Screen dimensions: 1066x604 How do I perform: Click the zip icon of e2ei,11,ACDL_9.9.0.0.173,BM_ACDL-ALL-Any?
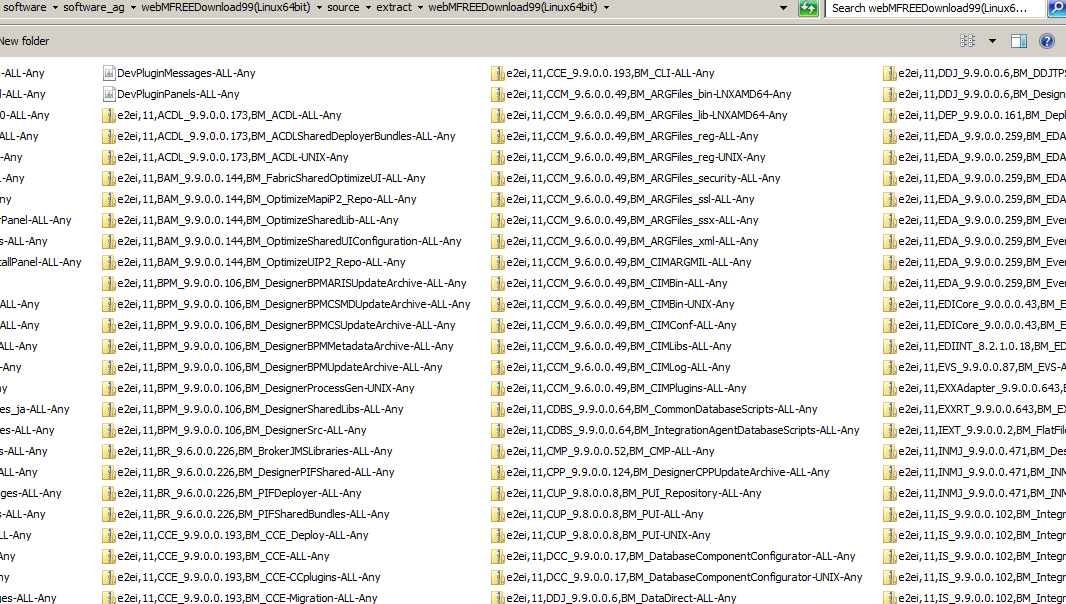point(108,115)
